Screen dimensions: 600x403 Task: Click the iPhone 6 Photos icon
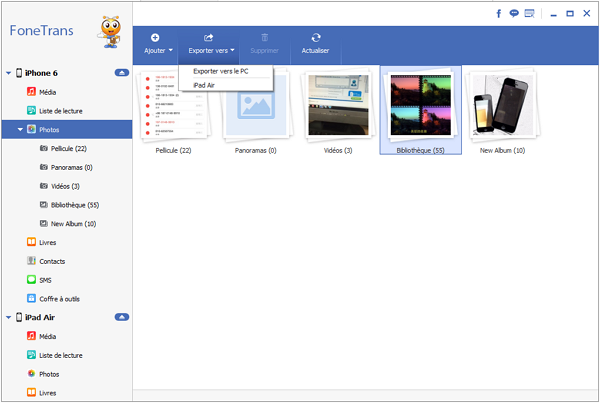pyautogui.click(x=31, y=129)
